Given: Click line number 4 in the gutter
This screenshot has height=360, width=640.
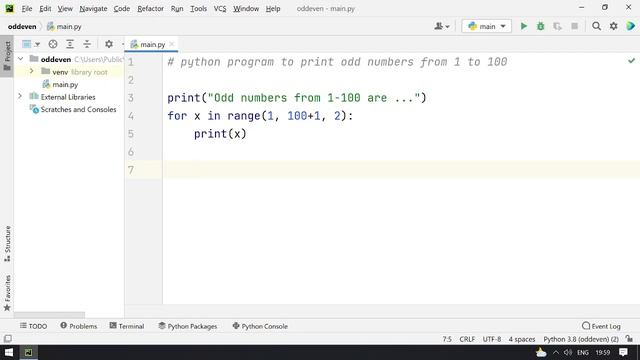Looking at the screenshot, I should pos(131,116).
